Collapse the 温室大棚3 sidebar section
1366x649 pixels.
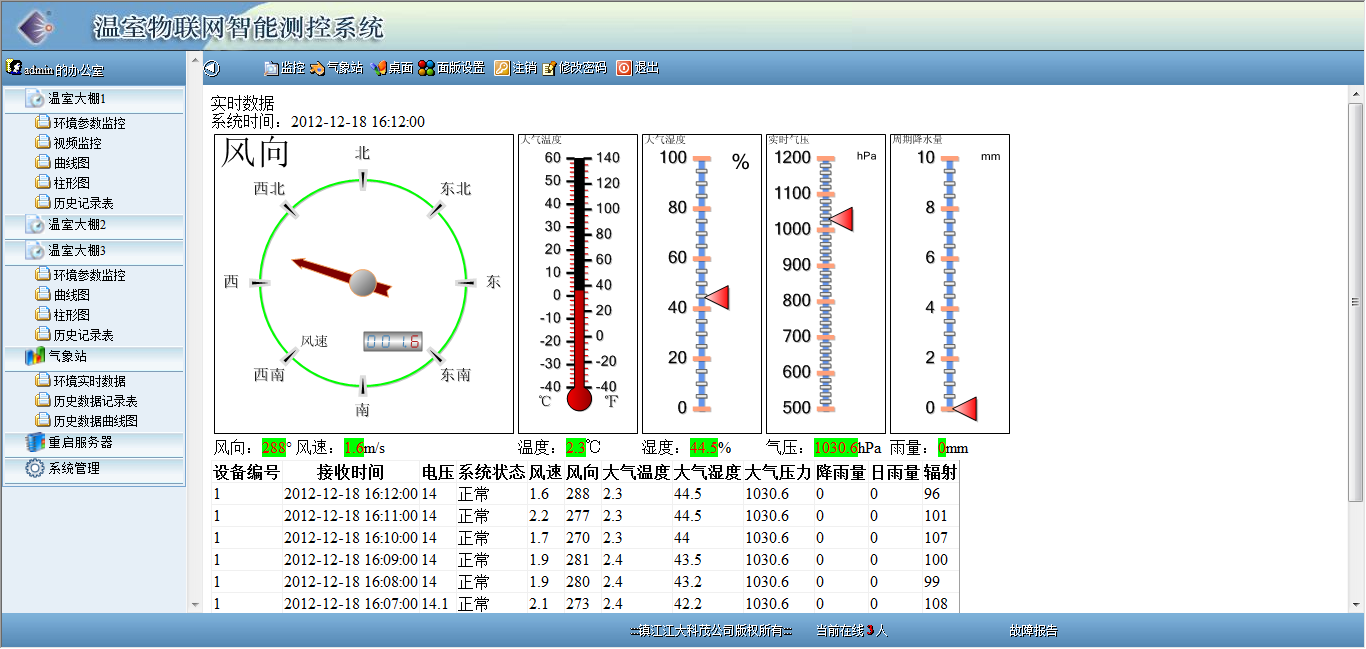point(77,251)
